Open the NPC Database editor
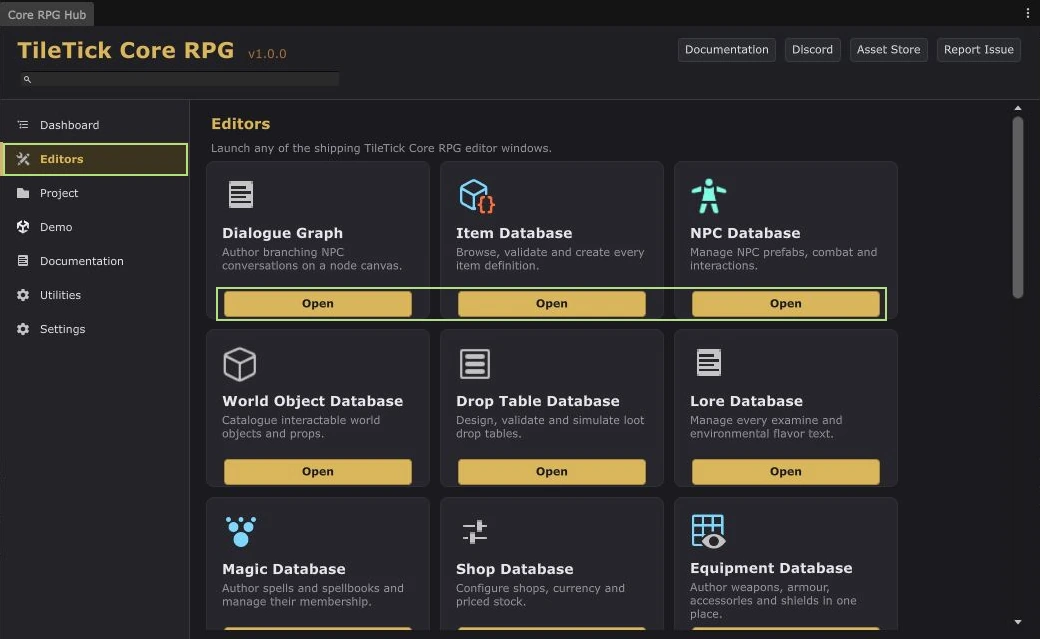Screen dimensions: 1040x639 click(785, 303)
